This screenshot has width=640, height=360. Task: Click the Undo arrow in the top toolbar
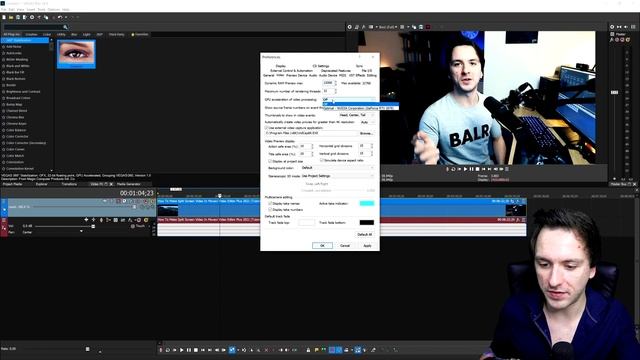pyautogui.click(x=60, y=17)
